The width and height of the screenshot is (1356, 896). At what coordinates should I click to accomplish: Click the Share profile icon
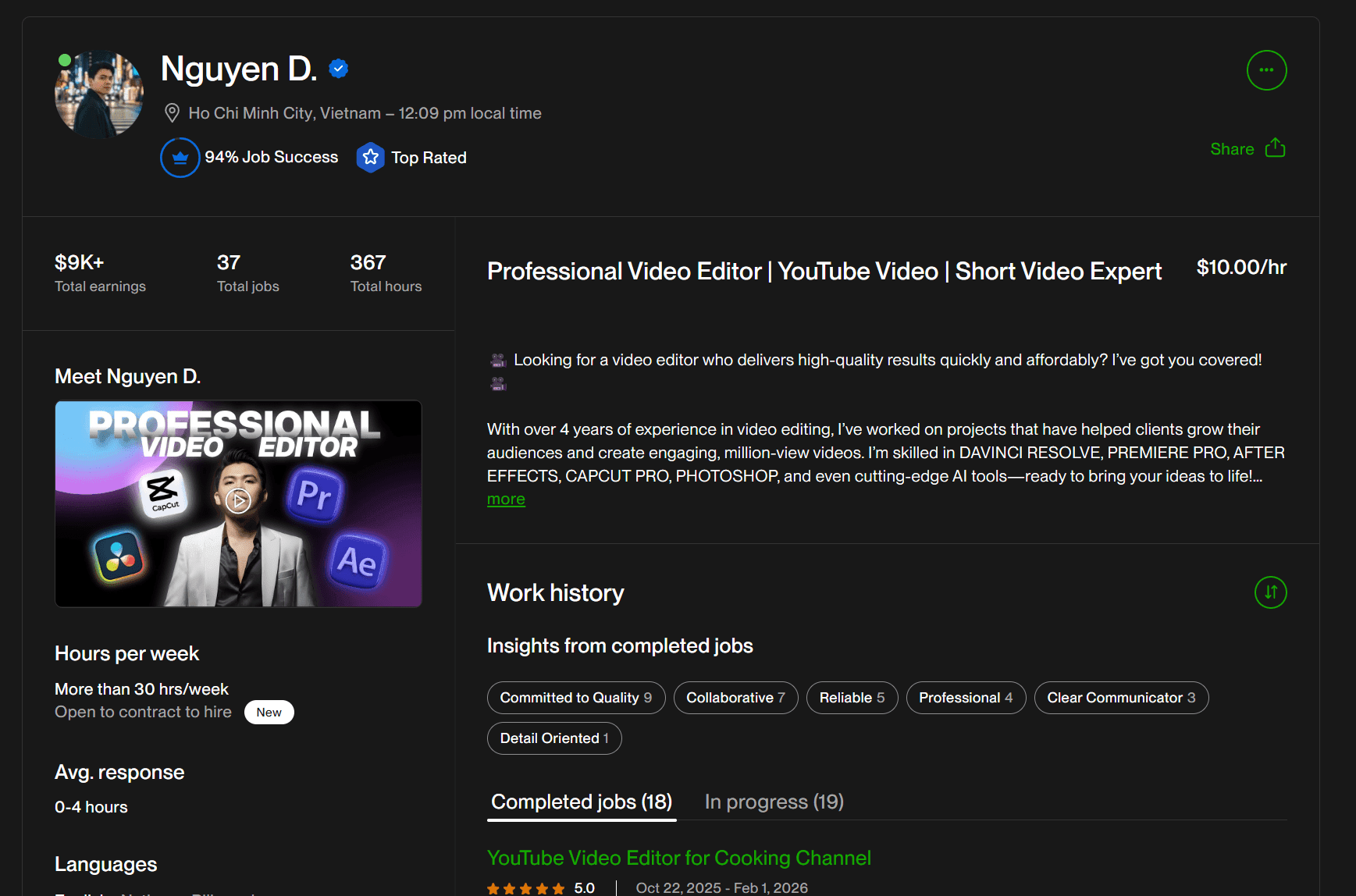(1275, 148)
